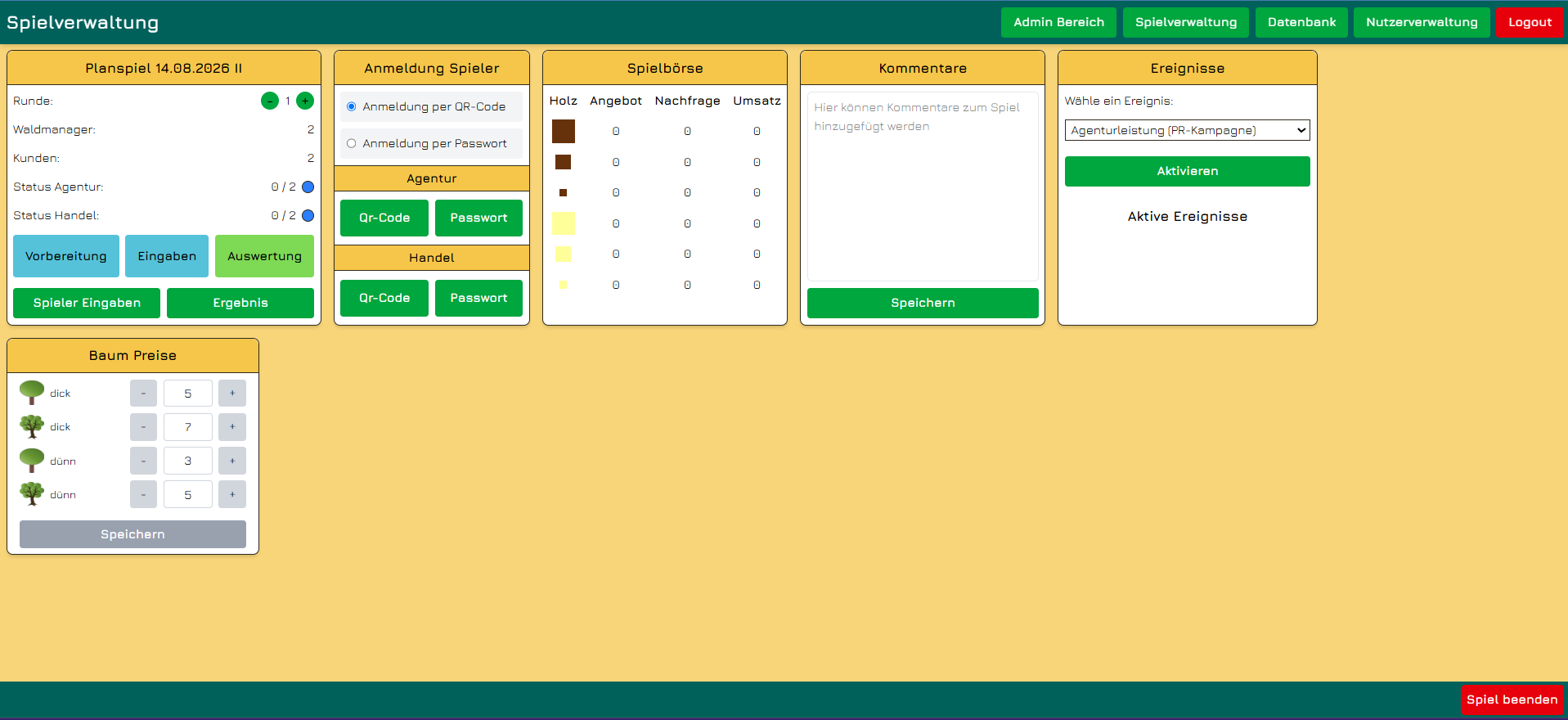Image resolution: width=1568 pixels, height=720 pixels.
Task: Click the leafy tree icon beside dünn price 5
Action: (x=32, y=494)
